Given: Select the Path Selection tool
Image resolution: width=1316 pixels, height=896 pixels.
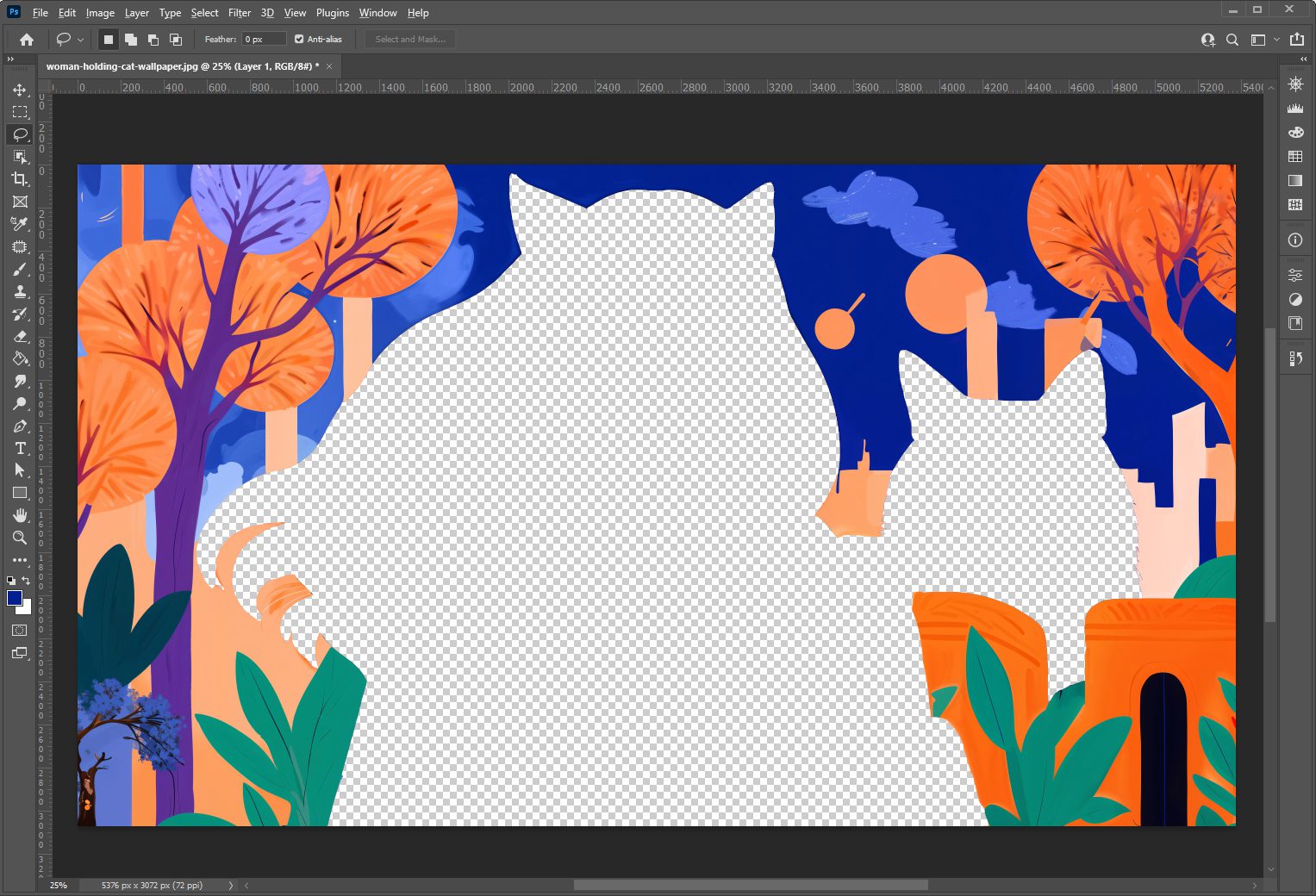Looking at the screenshot, I should [20, 470].
